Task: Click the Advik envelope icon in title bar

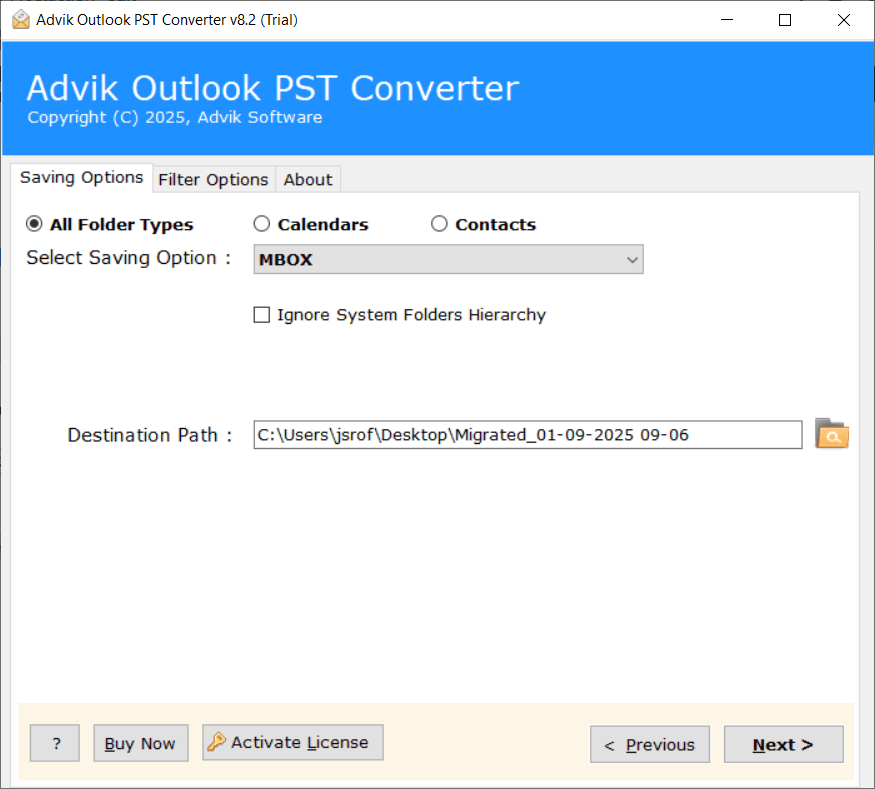Action: (x=21, y=20)
